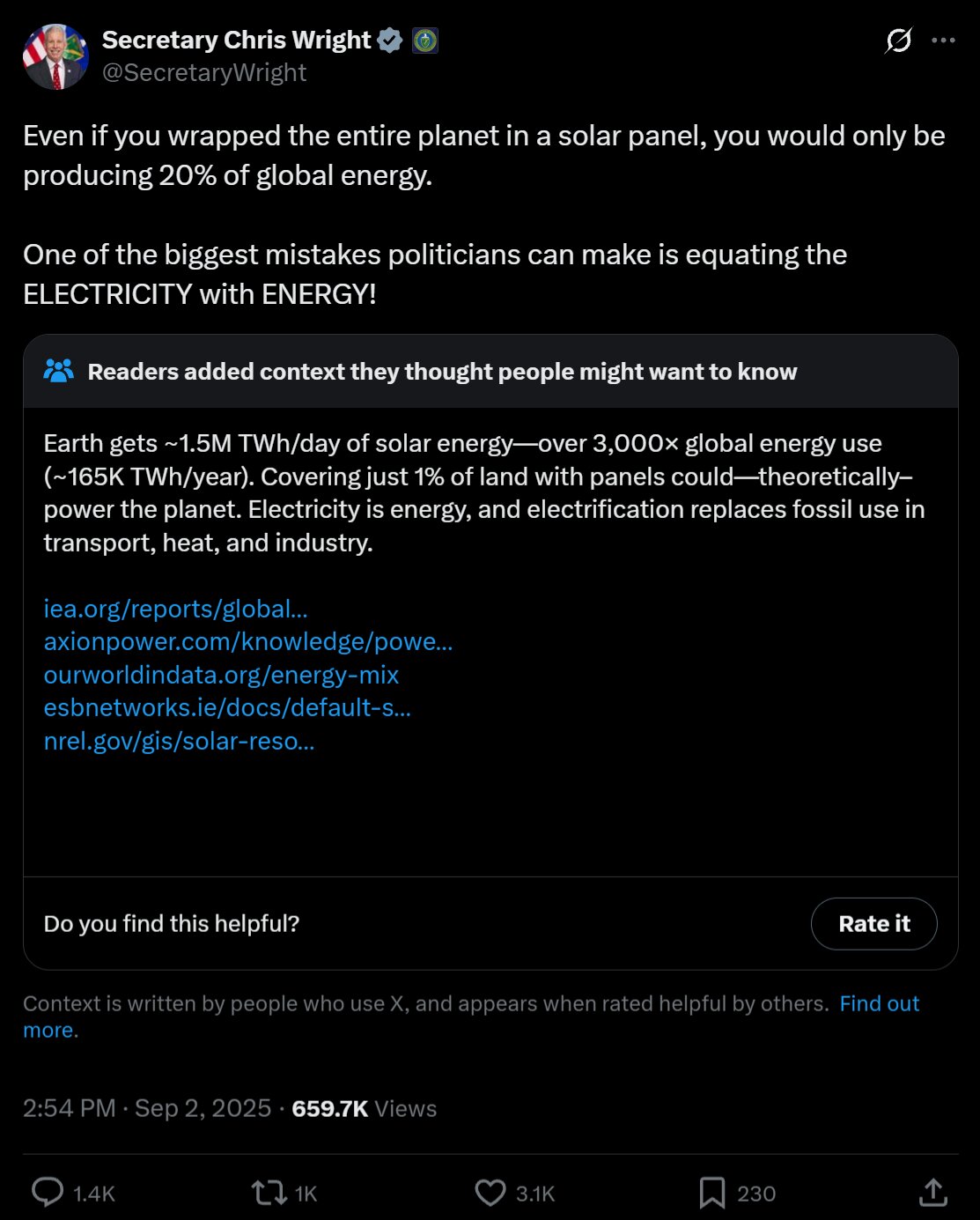This screenshot has width=980, height=1220.
Task: Click the reply comment icon
Action: (48, 1193)
